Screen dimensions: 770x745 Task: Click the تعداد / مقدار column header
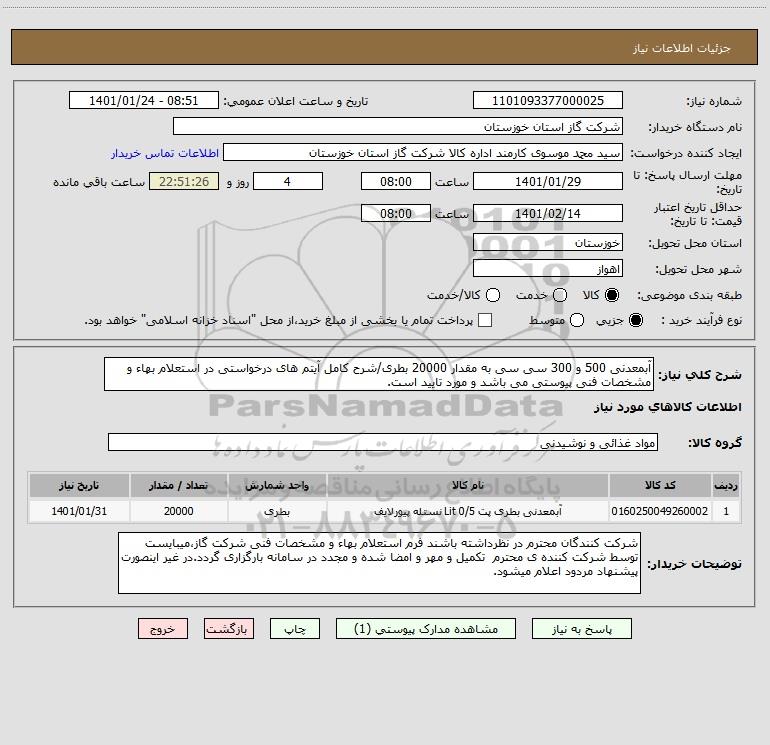(x=179, y=485)
